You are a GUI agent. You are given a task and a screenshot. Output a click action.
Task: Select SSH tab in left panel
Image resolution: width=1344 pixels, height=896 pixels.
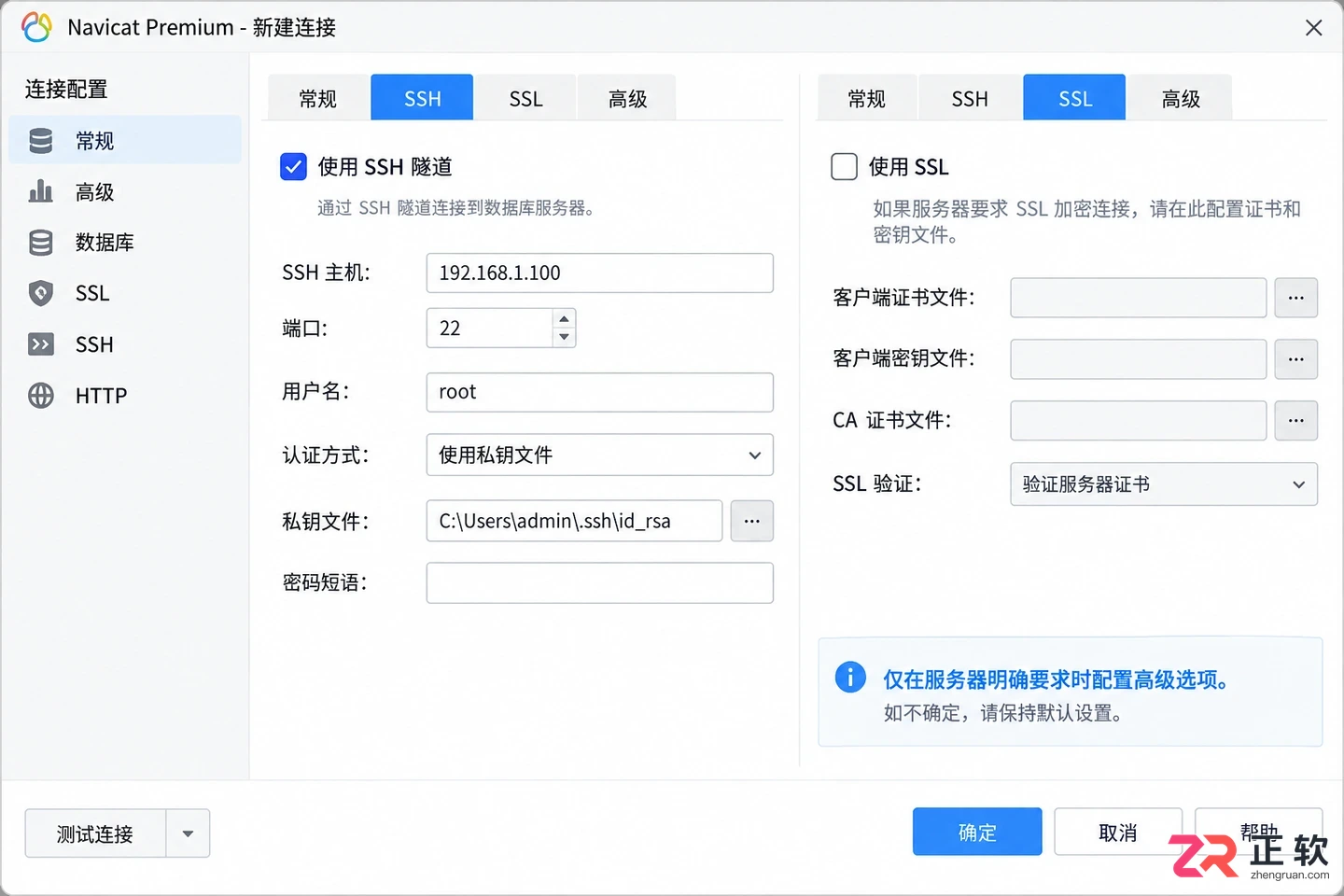tap(422, 98)
